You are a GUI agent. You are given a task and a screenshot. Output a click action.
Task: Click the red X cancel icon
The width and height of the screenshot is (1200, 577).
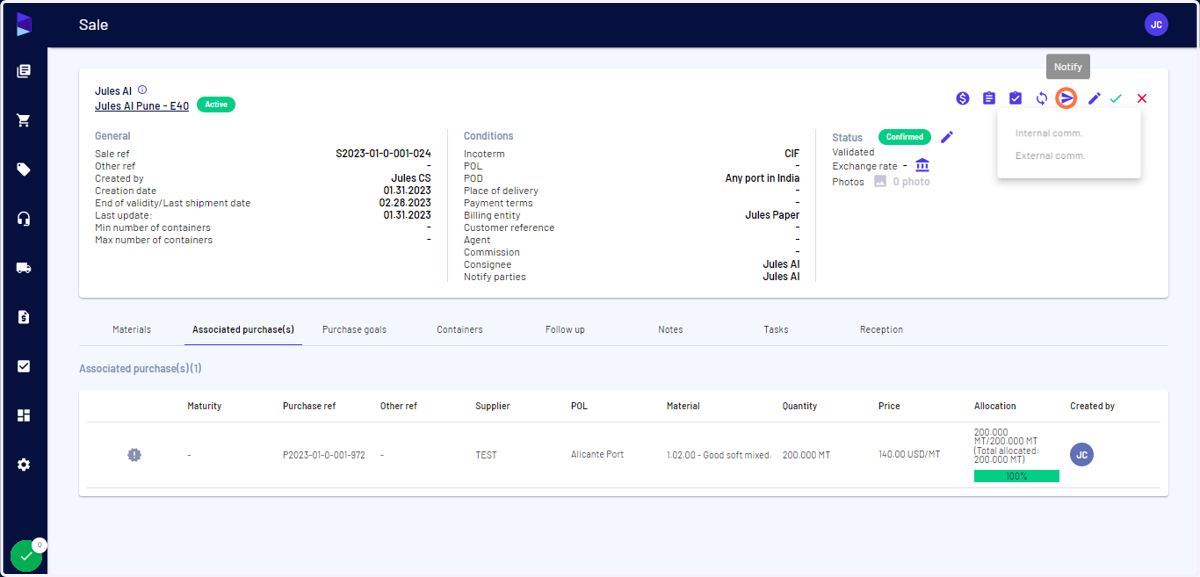(1142, 98)
